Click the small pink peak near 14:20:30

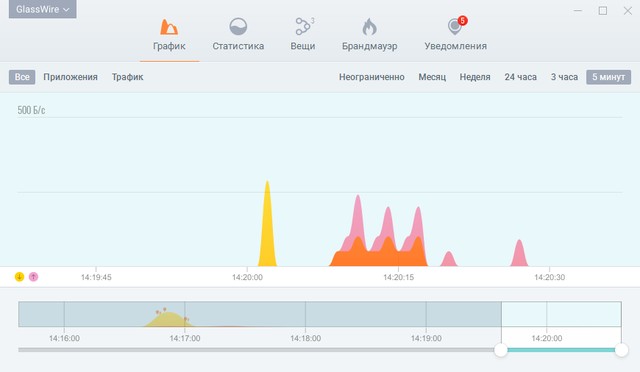(519, 255)
